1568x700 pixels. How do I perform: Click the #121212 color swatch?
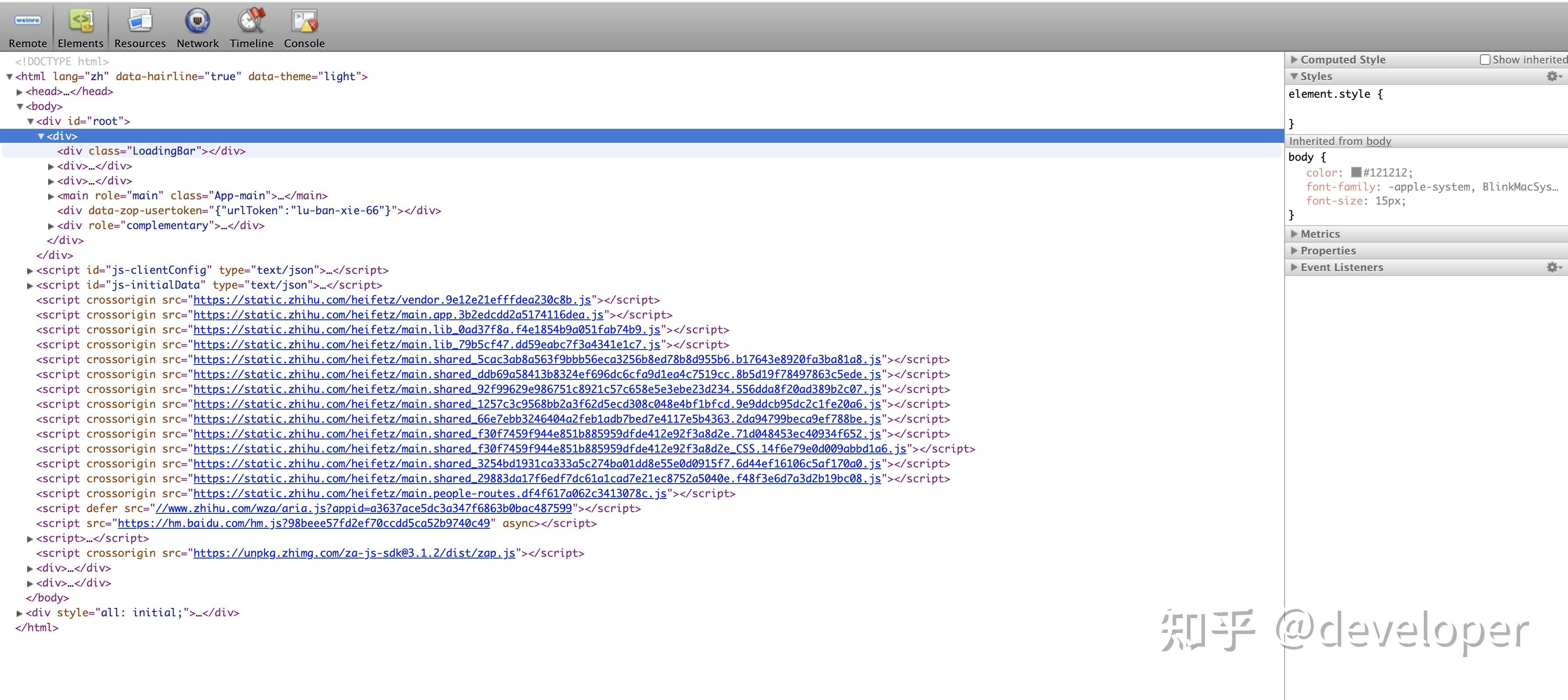(1356, 172)
